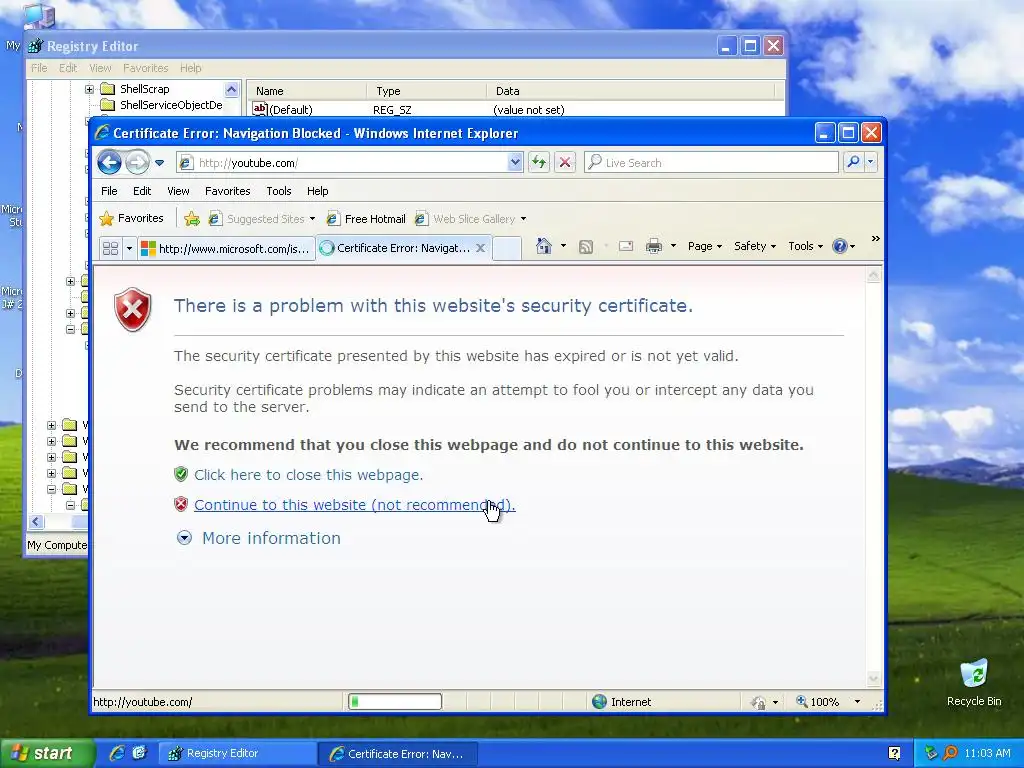Open the Print options dropdown arrow

coord(673,246)
